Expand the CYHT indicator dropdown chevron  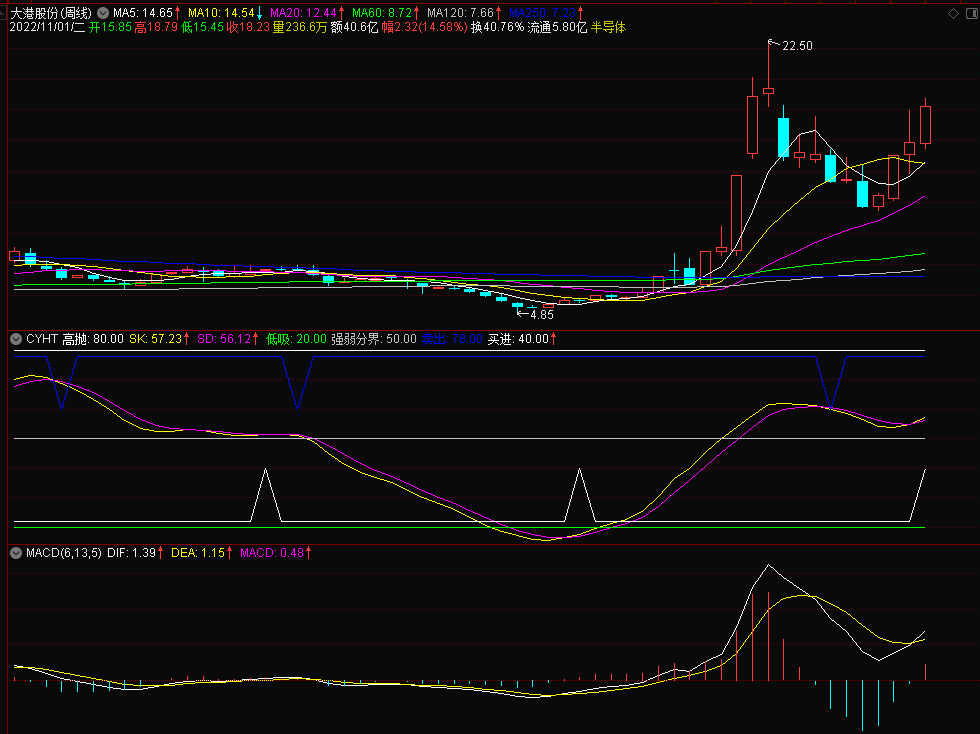(16, 339)
